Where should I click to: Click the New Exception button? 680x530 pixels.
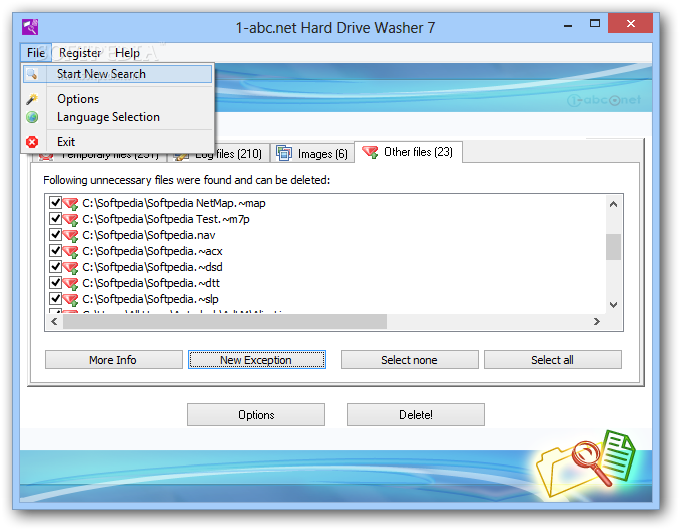257,360
